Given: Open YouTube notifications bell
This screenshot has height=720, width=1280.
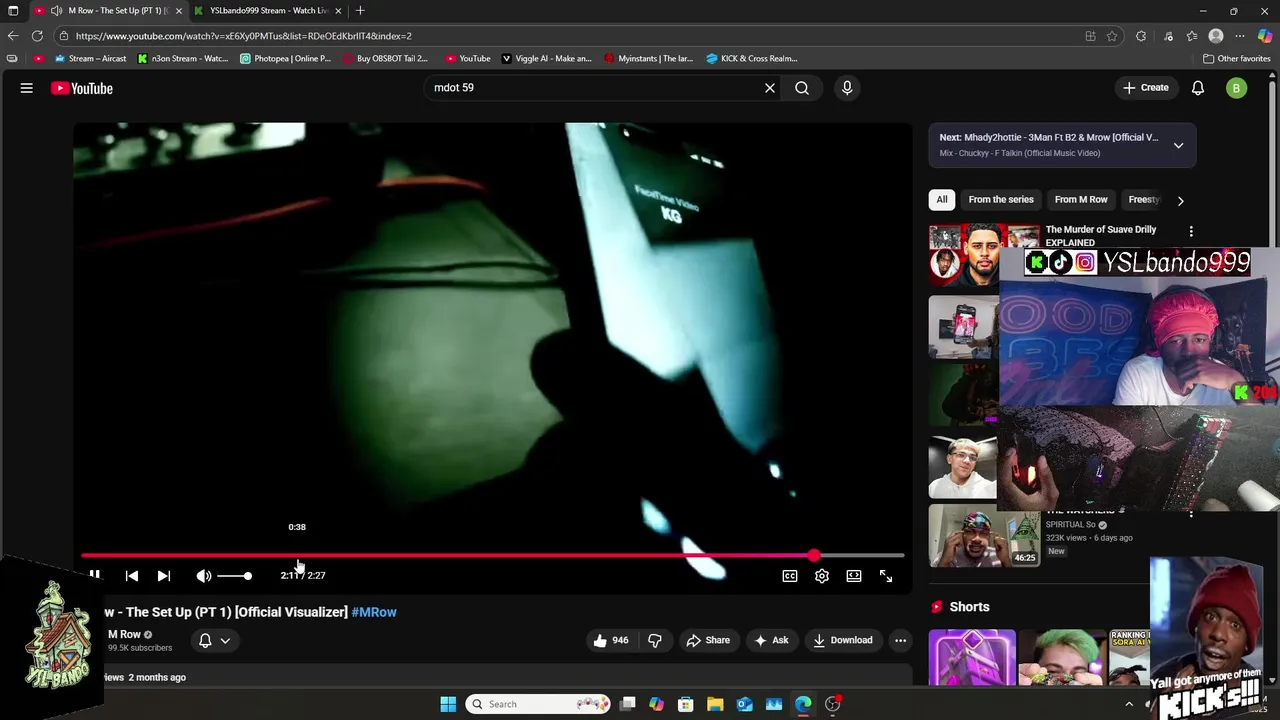Looking at the screenshot, I should click(x=1198, y=88).
